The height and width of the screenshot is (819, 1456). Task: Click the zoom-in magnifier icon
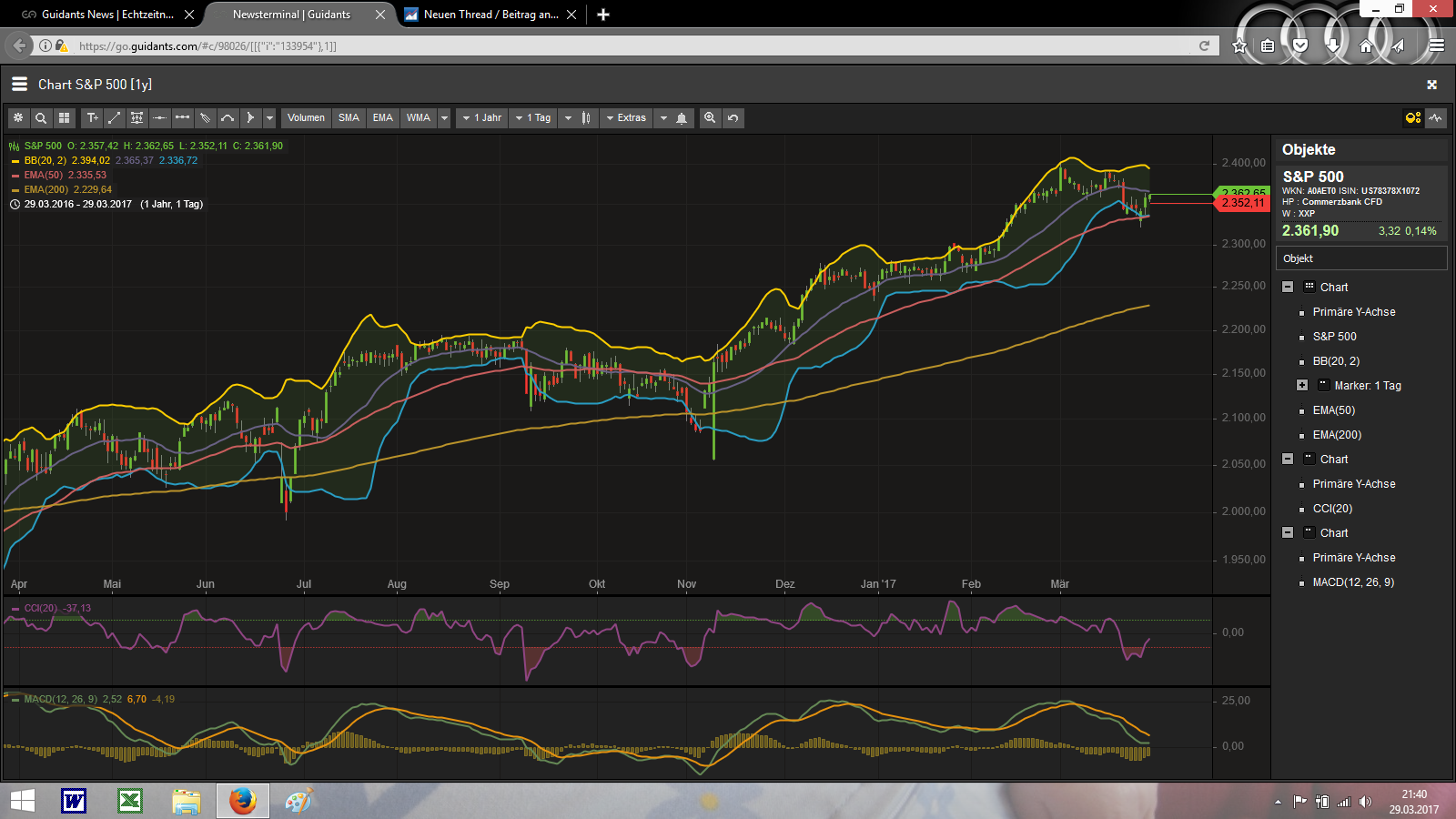point(710,117)
